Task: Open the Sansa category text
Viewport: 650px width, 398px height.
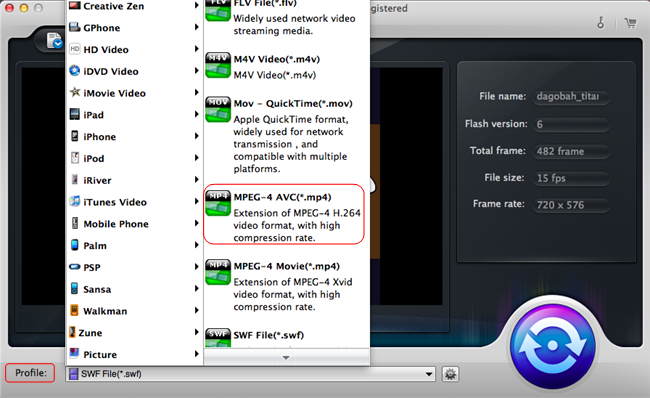Action: (97, 289)
